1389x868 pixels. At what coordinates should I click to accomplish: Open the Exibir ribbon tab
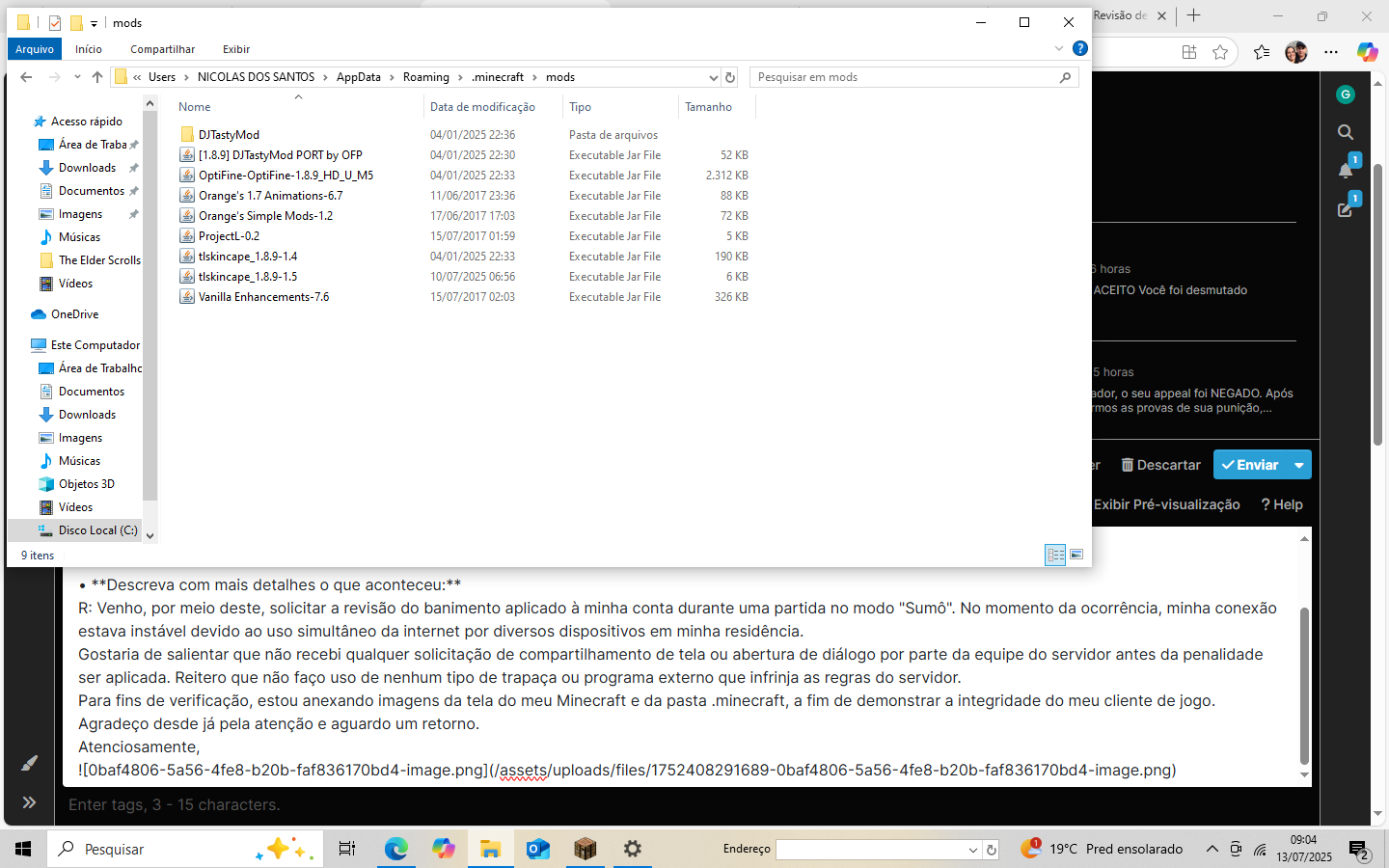point(236,49)
